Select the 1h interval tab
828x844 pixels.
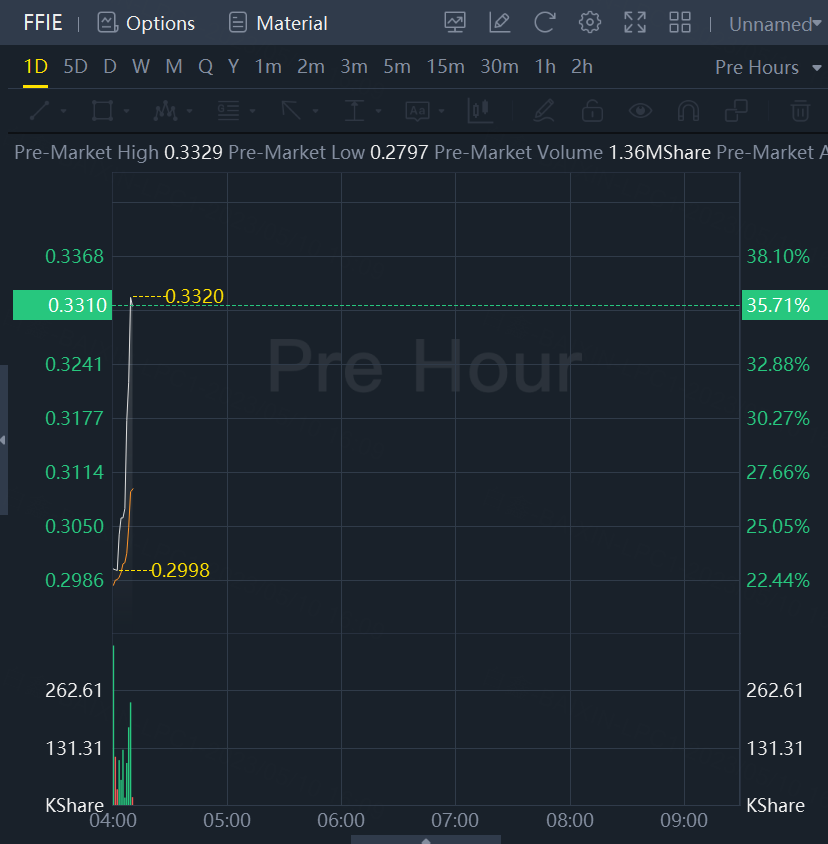[x=545, y=67]
